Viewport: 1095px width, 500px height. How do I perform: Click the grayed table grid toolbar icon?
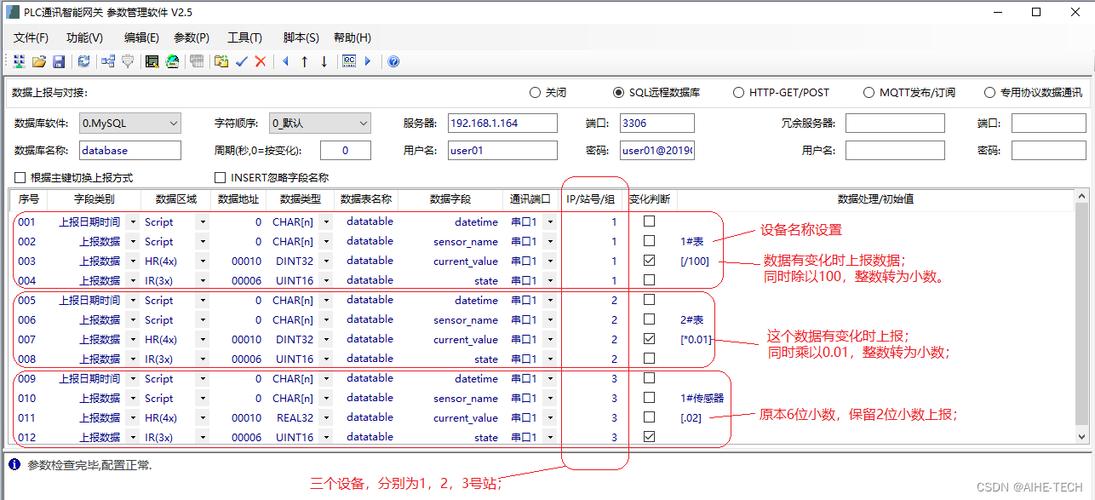(197, 61)
